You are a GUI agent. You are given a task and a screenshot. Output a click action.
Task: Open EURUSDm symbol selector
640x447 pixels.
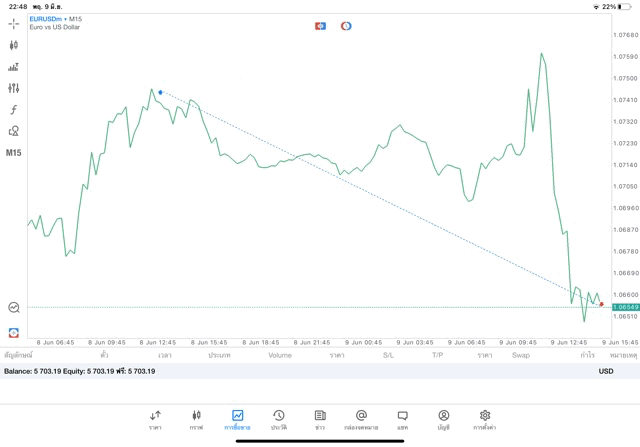[x=48, y=19]
